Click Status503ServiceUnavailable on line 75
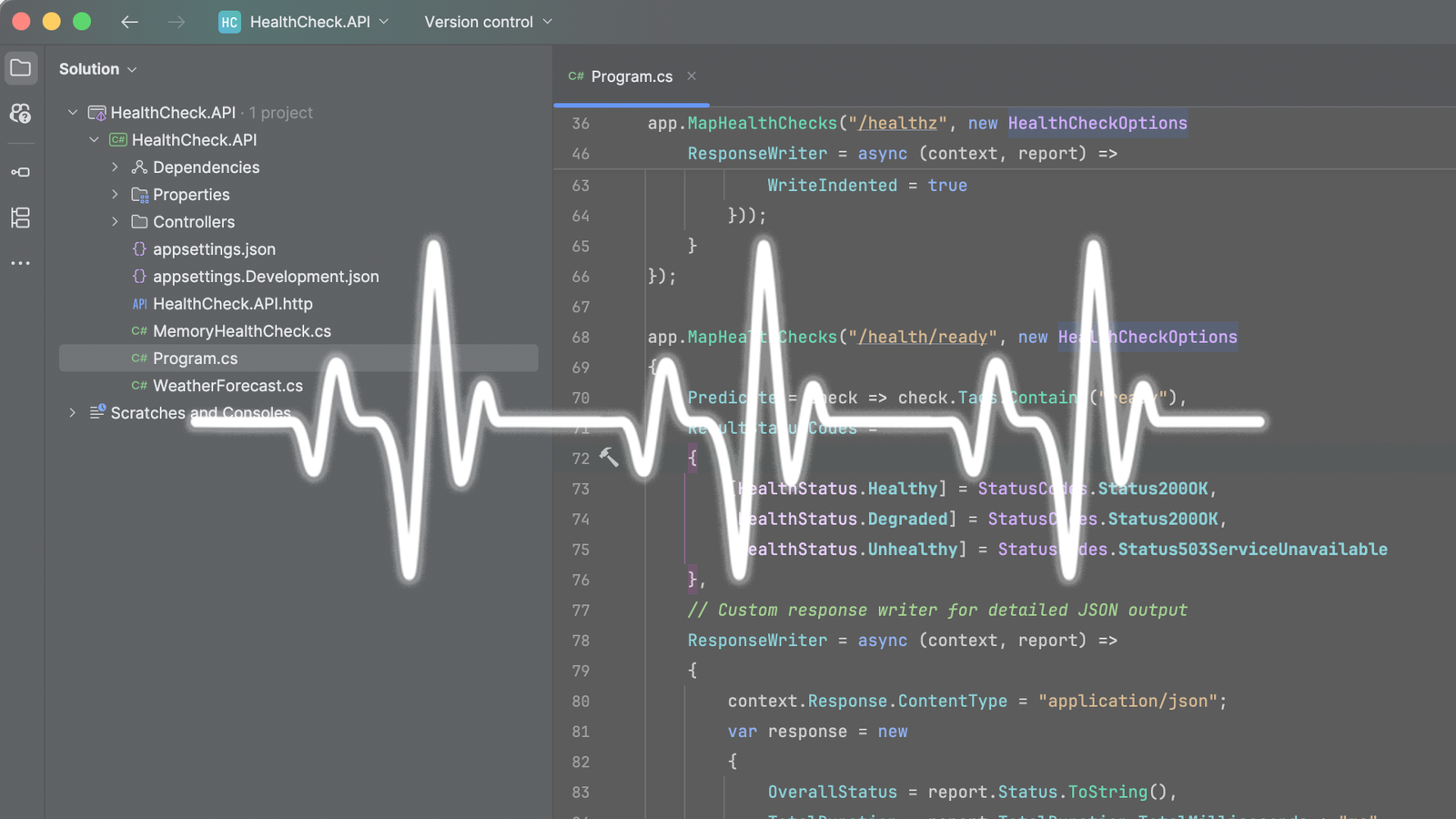1456x819 pixels. click(1252, 549)
